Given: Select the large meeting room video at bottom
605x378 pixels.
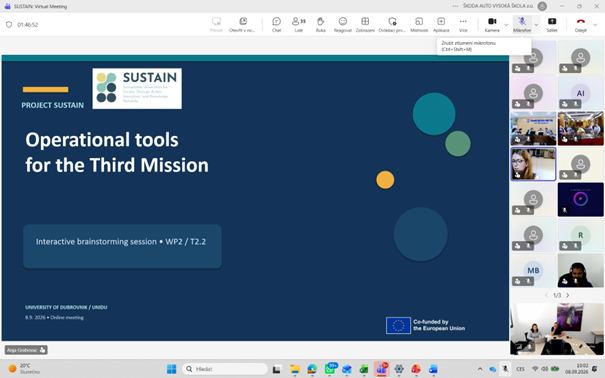Looking at the screenshot, I should click(557, 329).
